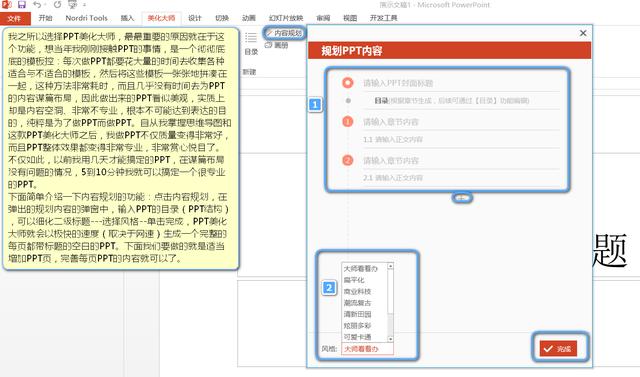Switch to the 开始 tab
The height and width of the screenshot is (377, 640).
pos(45,18)
